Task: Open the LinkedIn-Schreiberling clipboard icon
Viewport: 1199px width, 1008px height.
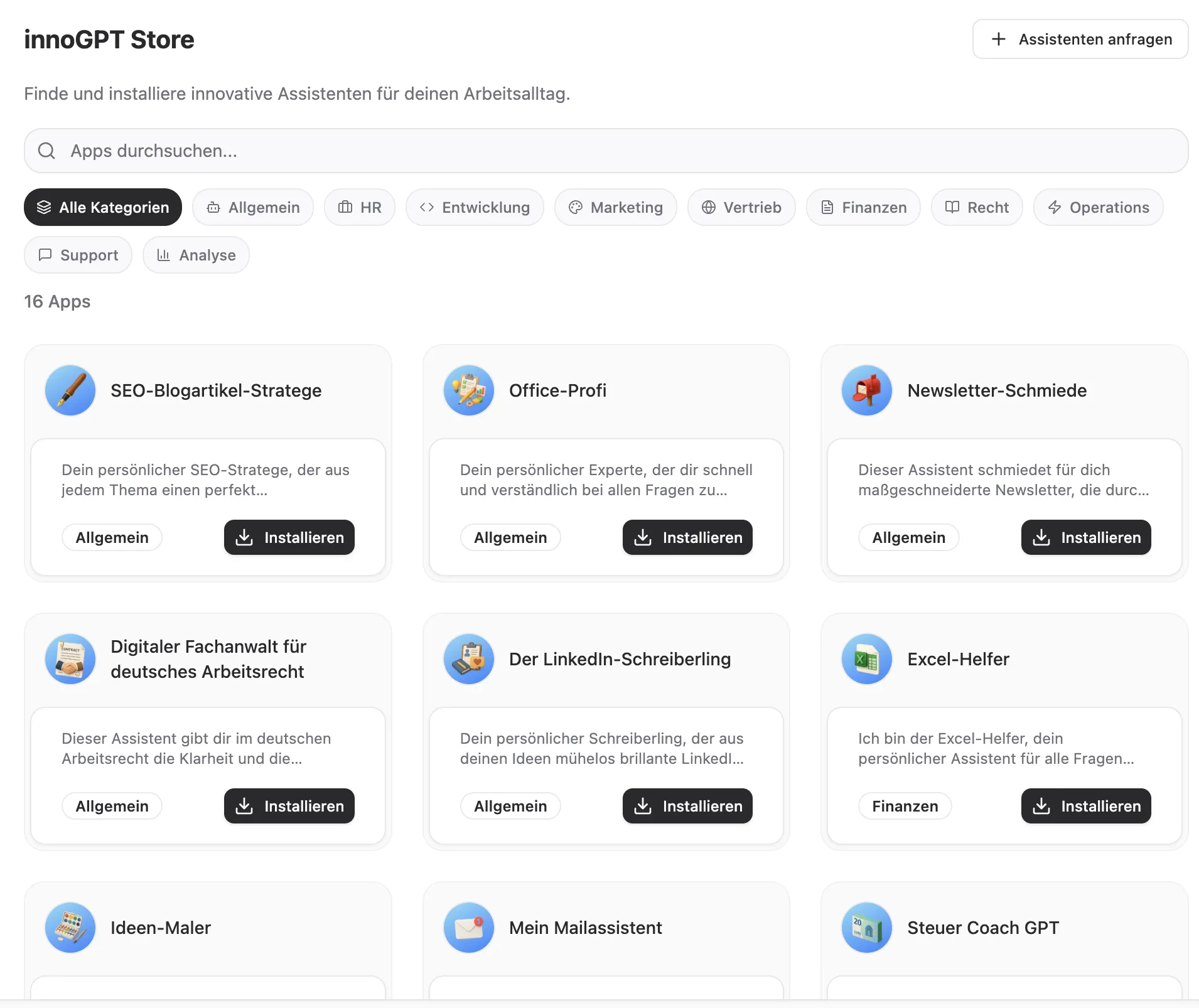Action: point(469,659)
